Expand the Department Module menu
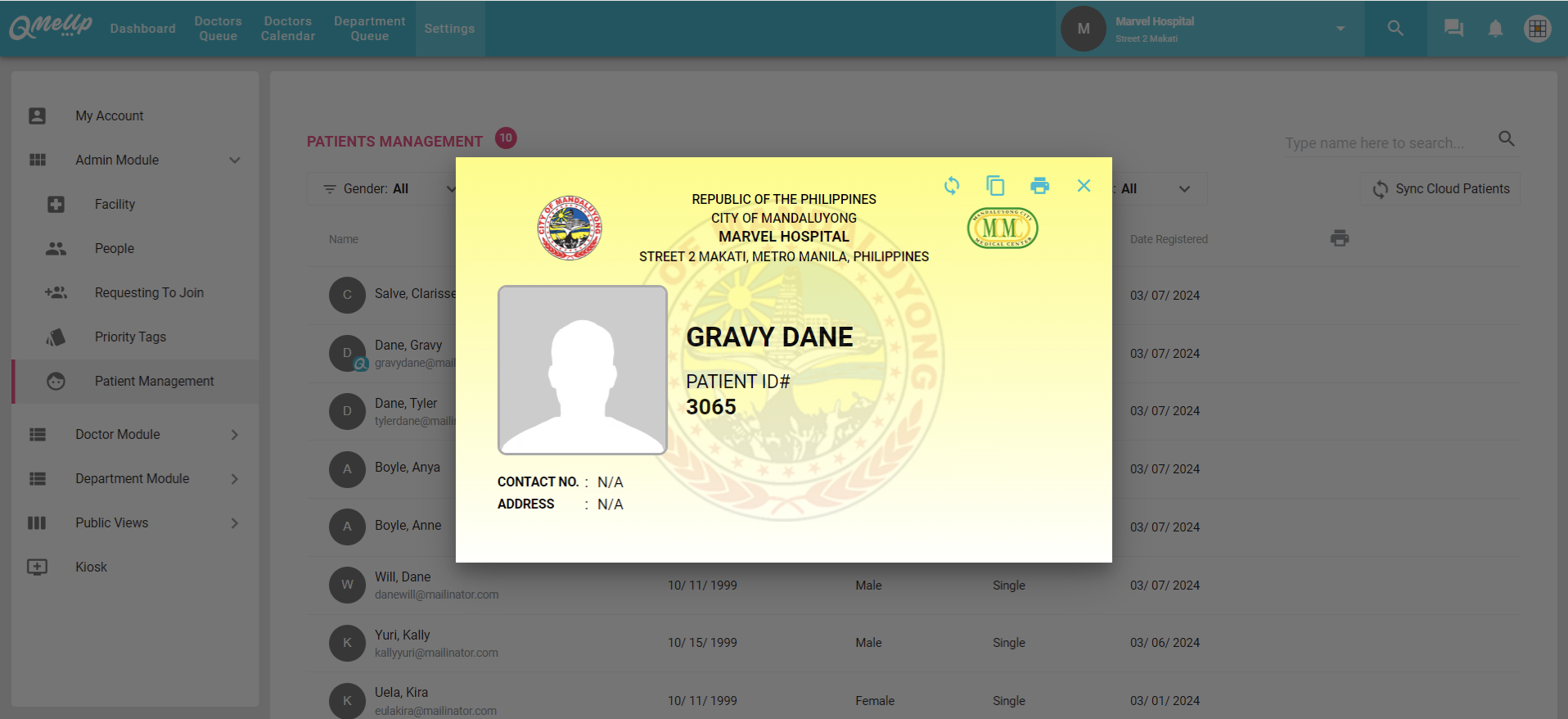 235,479
